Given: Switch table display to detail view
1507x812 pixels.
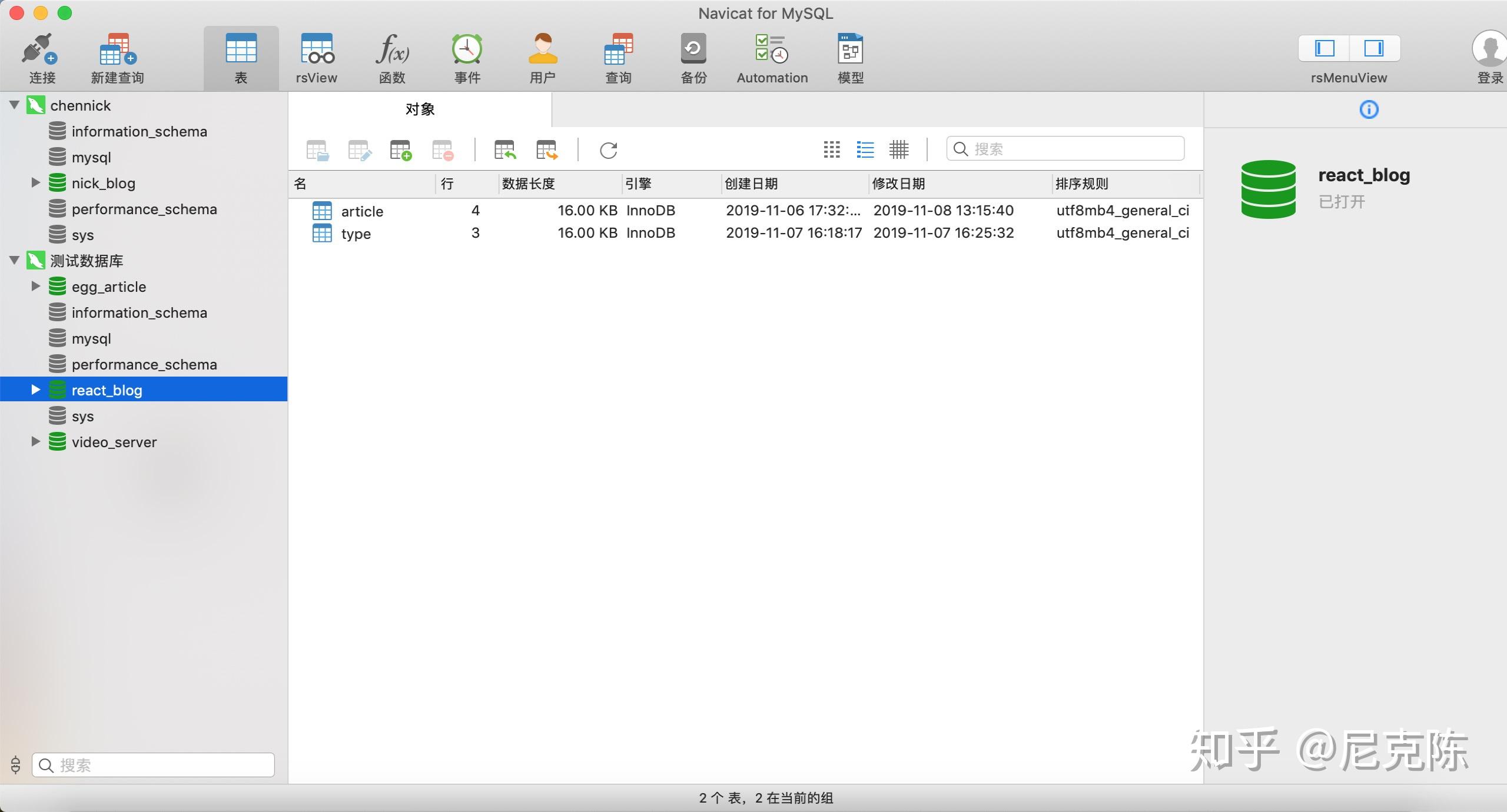Looking at the screenshot, I should [x=899, y=150].
